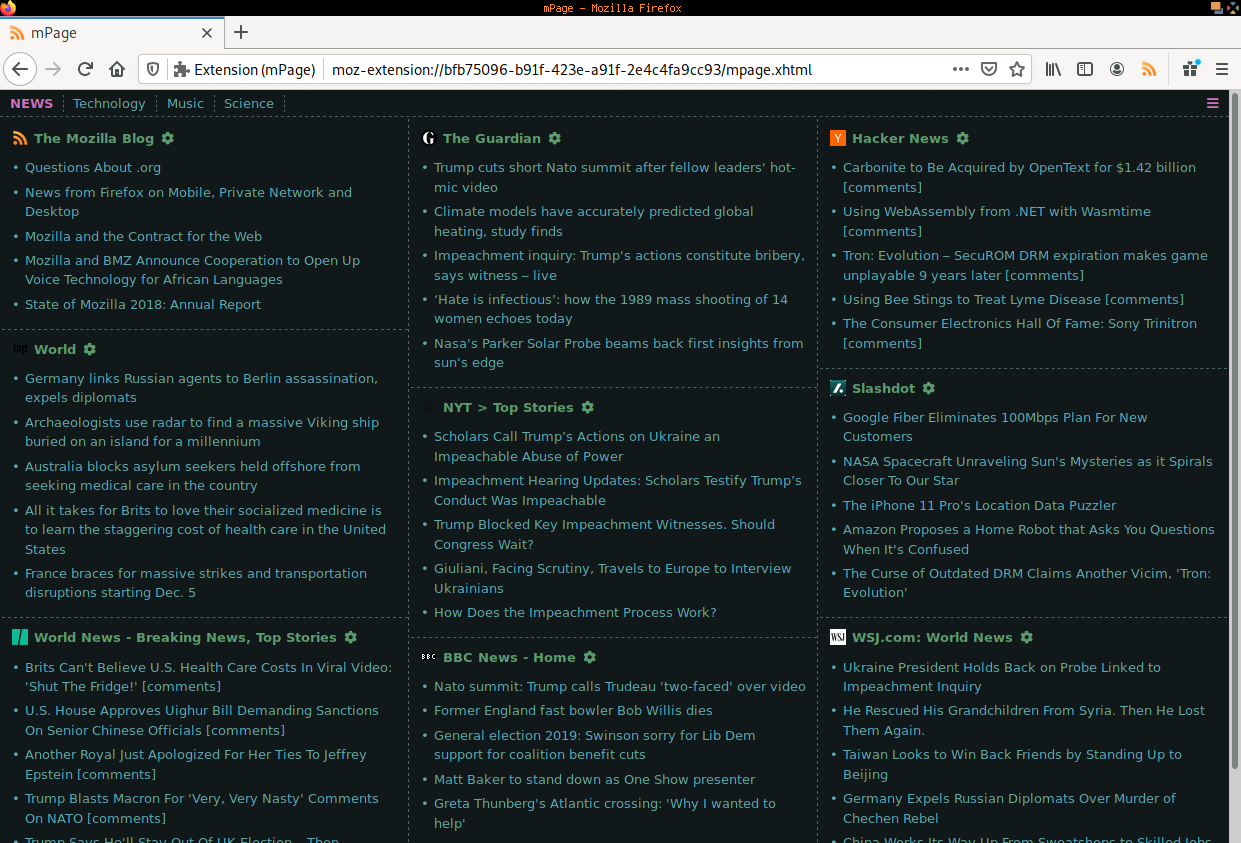Reload the current page
Viewport: 1241px width, 843px height.
[x=85, y=69]
